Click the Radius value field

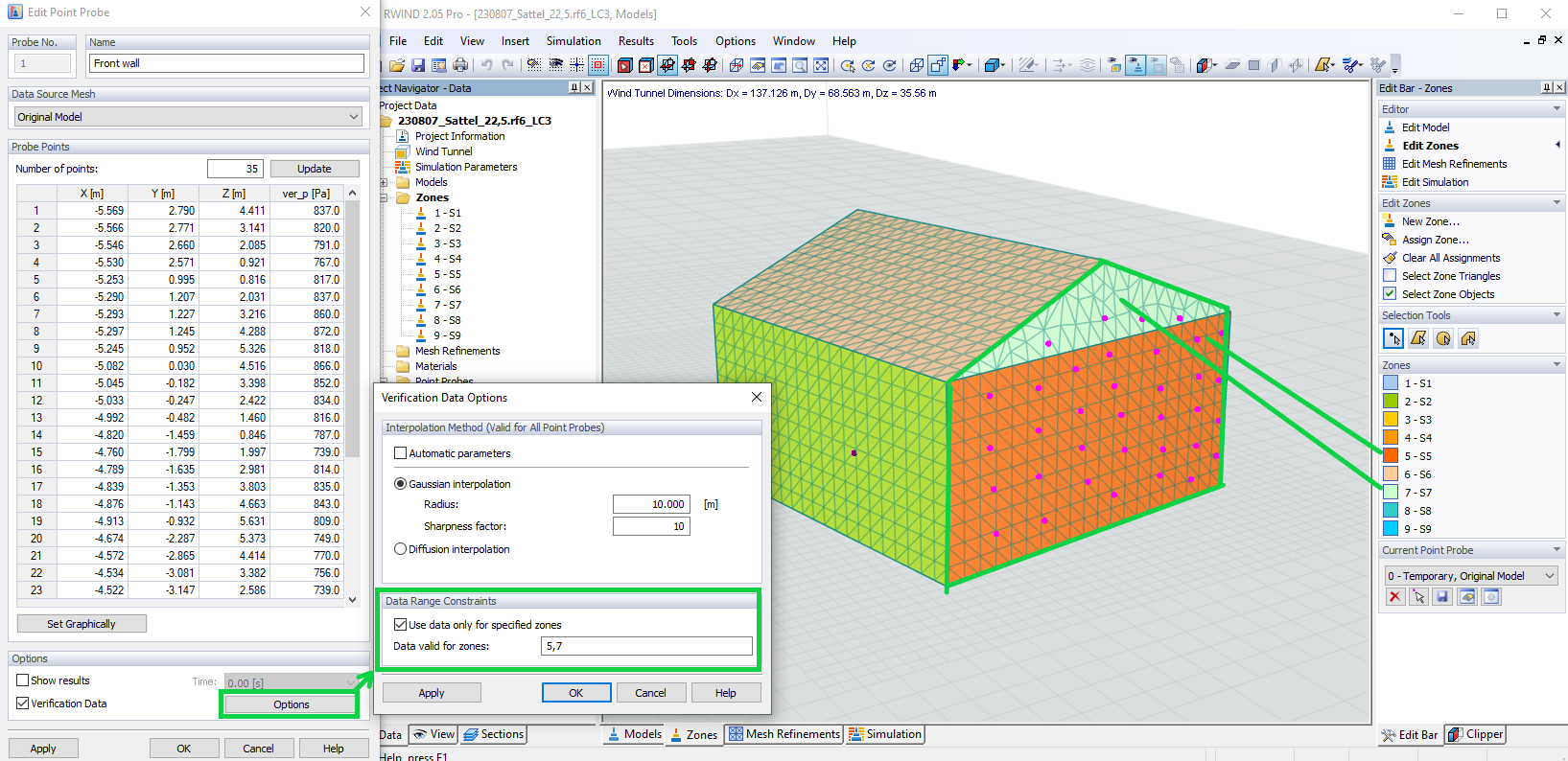tap(651, 504)
